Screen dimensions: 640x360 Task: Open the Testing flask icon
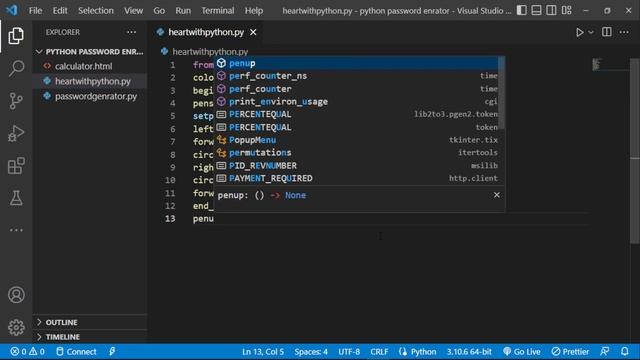point(16,198)
